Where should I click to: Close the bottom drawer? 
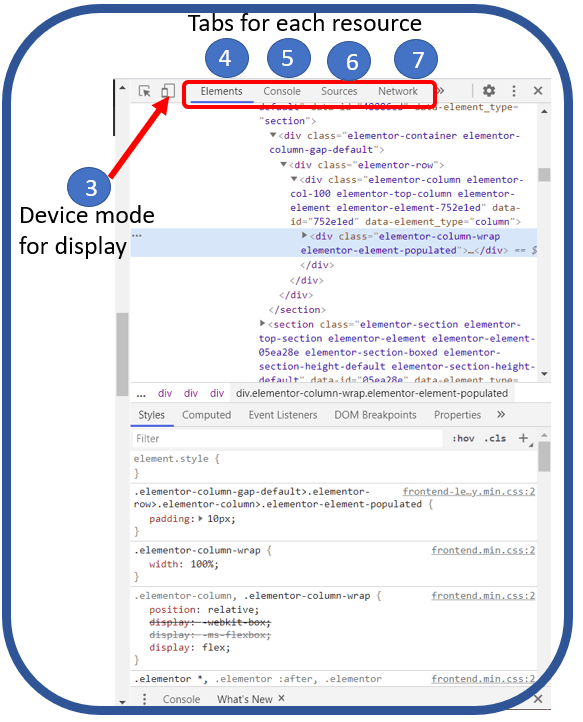pos(538,699)
